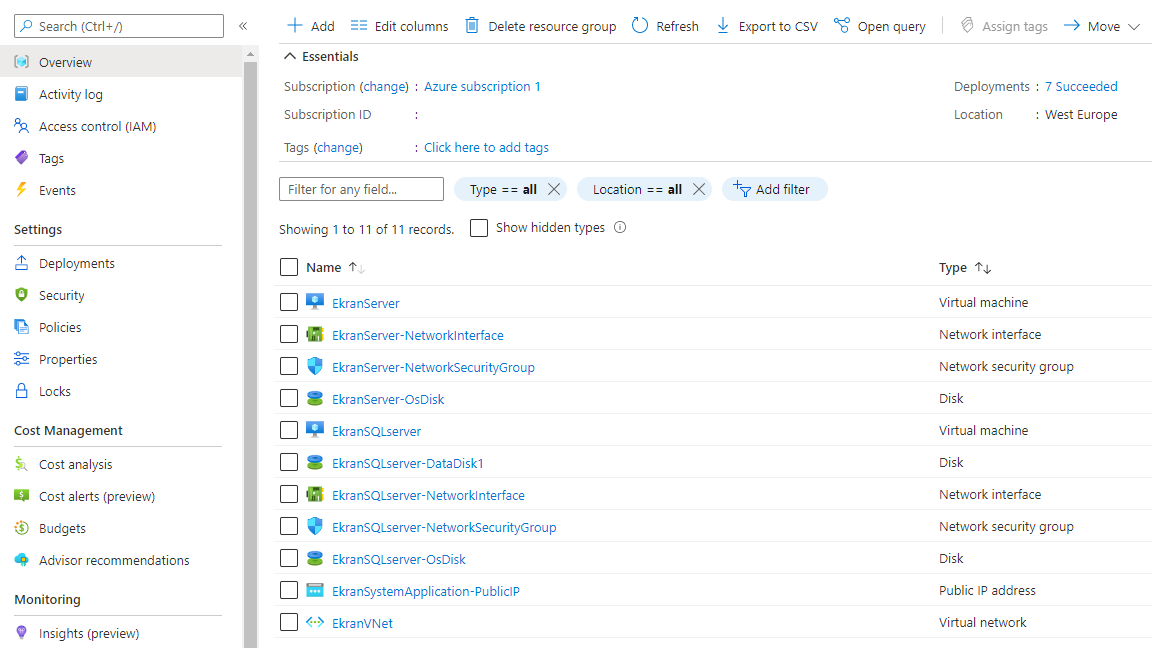The width and height of the screenshot is (1152, 648).
Task: Click the Add filter button
Action: click(774, 189)
